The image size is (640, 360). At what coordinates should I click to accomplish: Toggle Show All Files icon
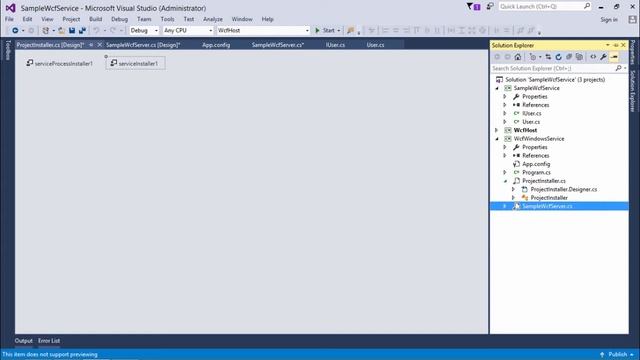pyautogui.click(x=579, y=57)
